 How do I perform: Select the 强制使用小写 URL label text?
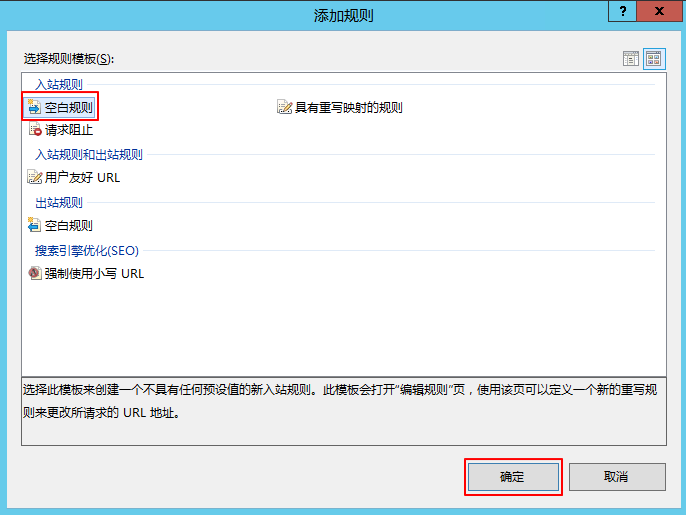point(94,274)
